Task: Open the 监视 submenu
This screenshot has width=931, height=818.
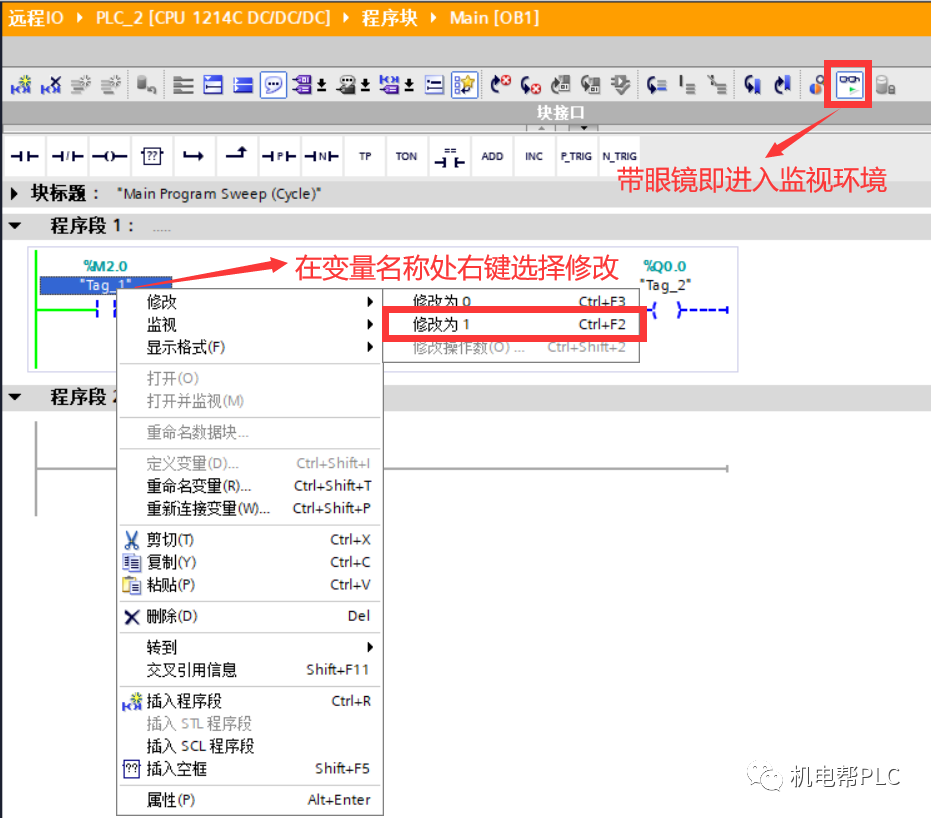Action: [x=250, y=324]
